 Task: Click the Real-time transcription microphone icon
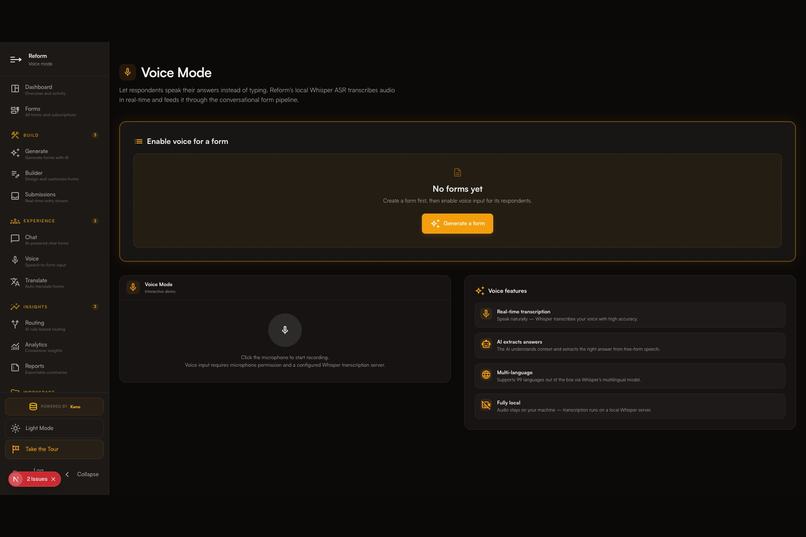[486, 314]
